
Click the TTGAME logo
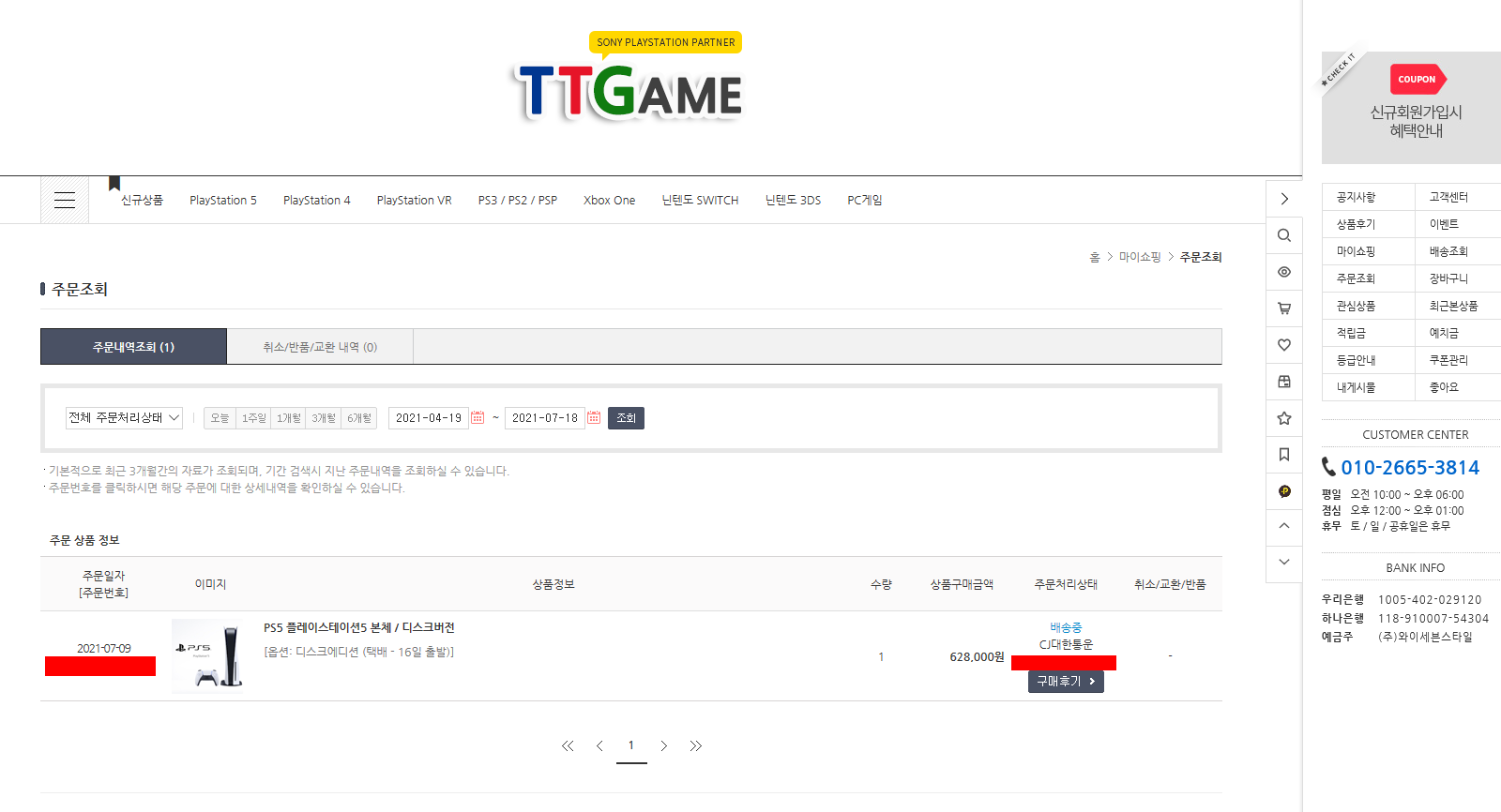click(629, 92)
